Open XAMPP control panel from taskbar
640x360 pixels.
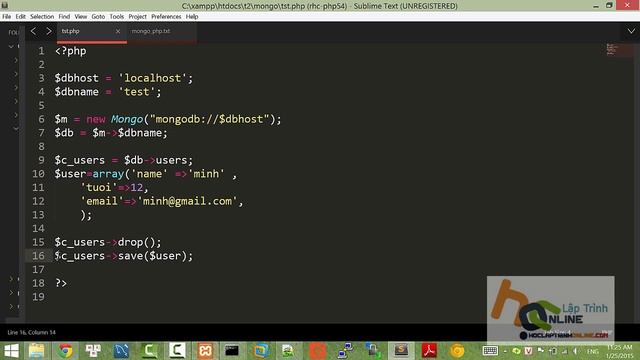(x=205, y=351)
